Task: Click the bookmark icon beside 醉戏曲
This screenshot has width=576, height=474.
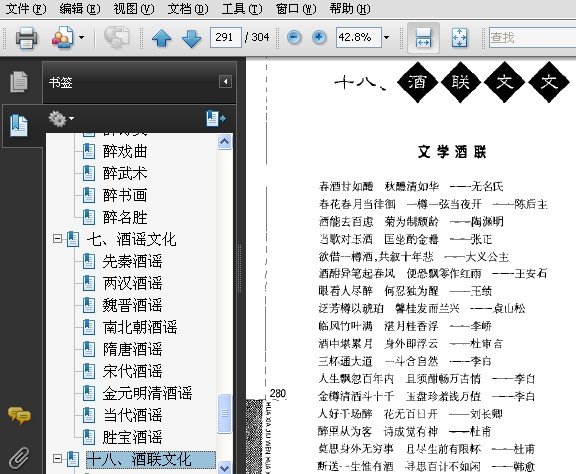Action: click(x=89, y=151)
